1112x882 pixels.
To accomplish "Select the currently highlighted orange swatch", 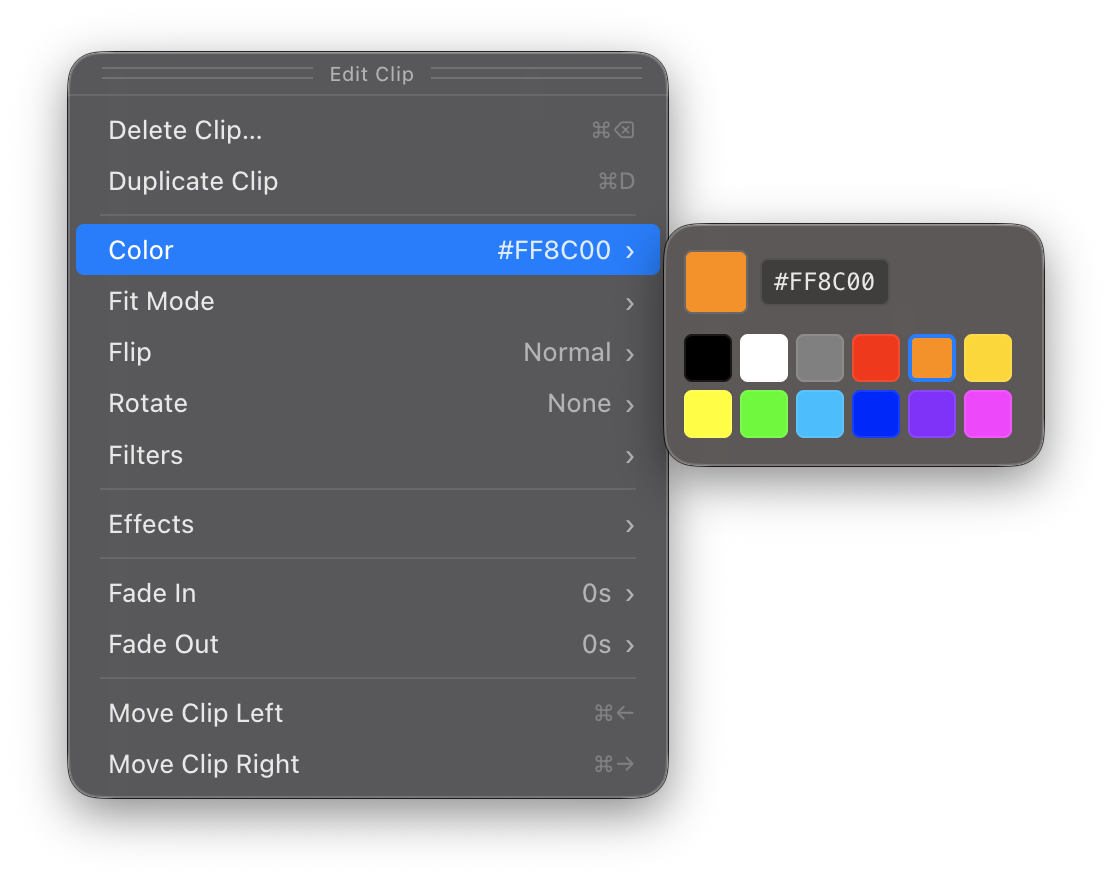I will pyautogui.click(x=932, y=358).
